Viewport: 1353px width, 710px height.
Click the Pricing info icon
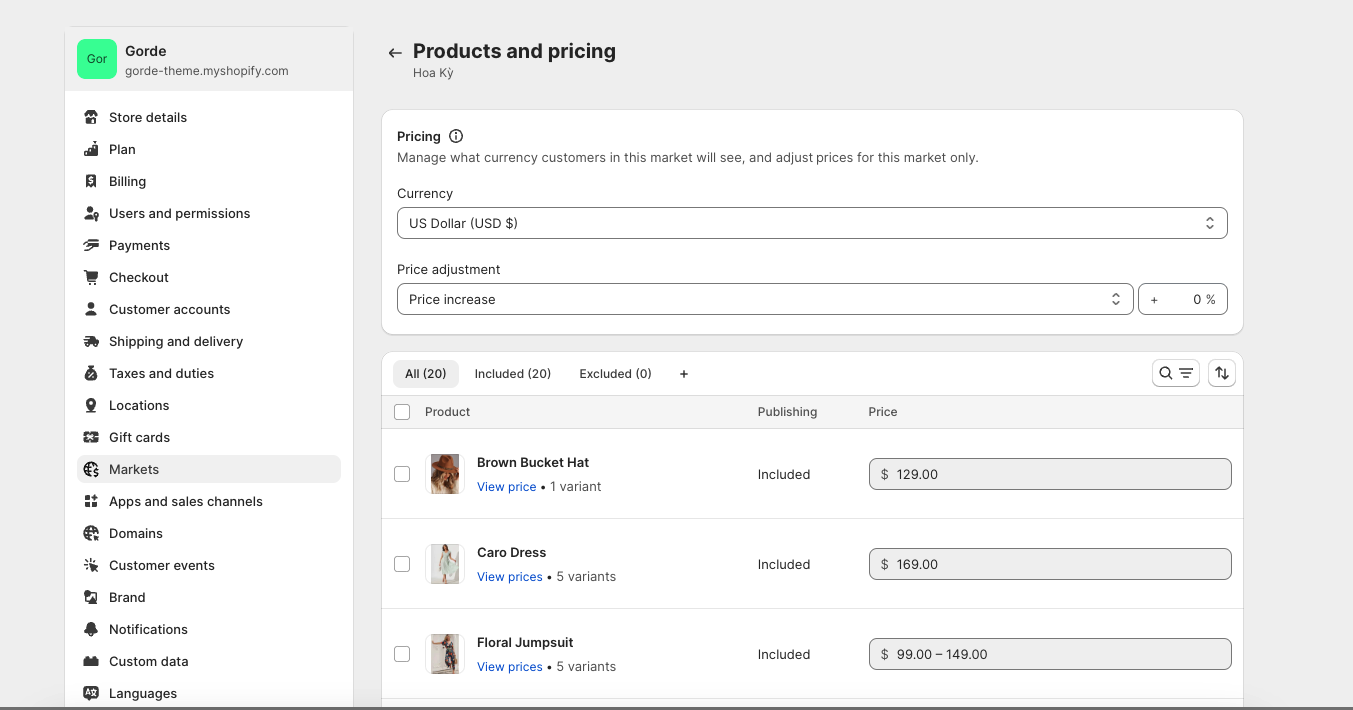pos(456,136)
